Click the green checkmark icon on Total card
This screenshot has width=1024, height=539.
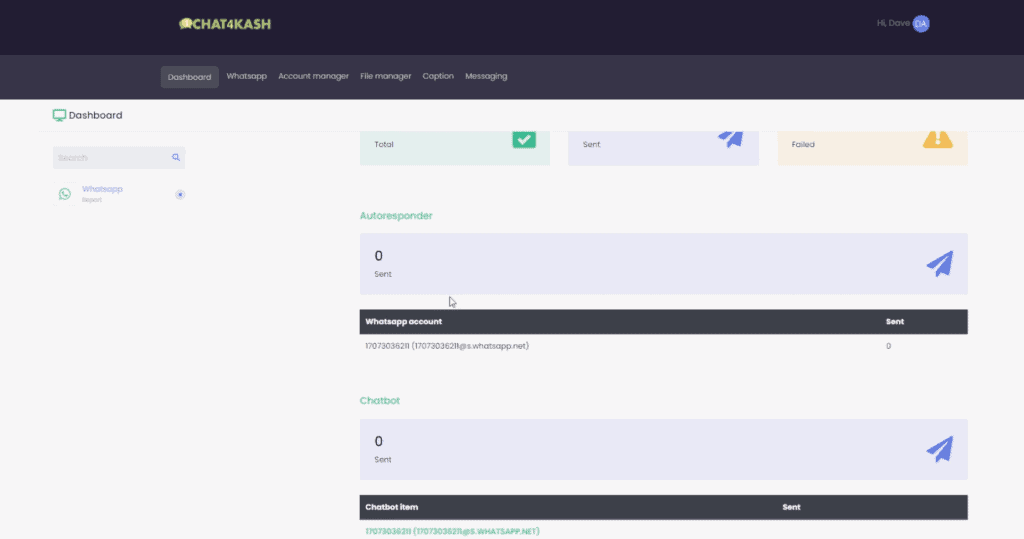[524, 139]
